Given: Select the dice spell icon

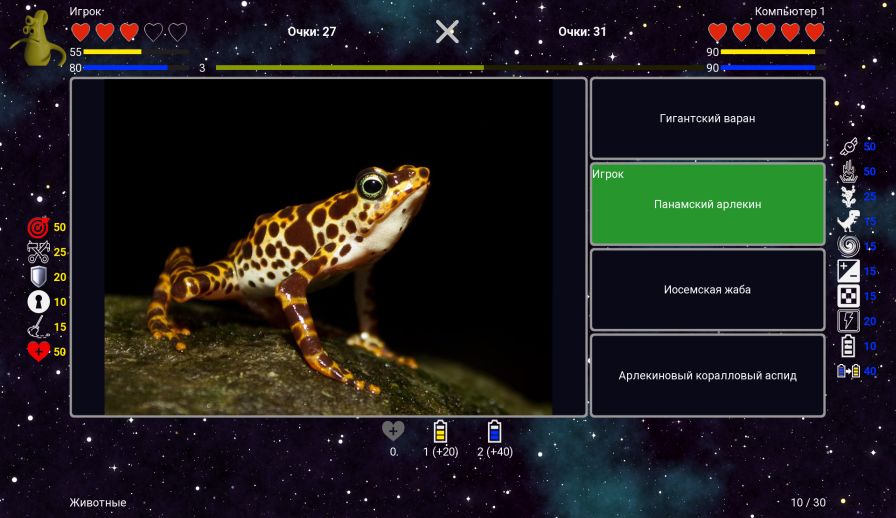Looking at the screenshot, I should pyautogui.click(x=848, y=296).
